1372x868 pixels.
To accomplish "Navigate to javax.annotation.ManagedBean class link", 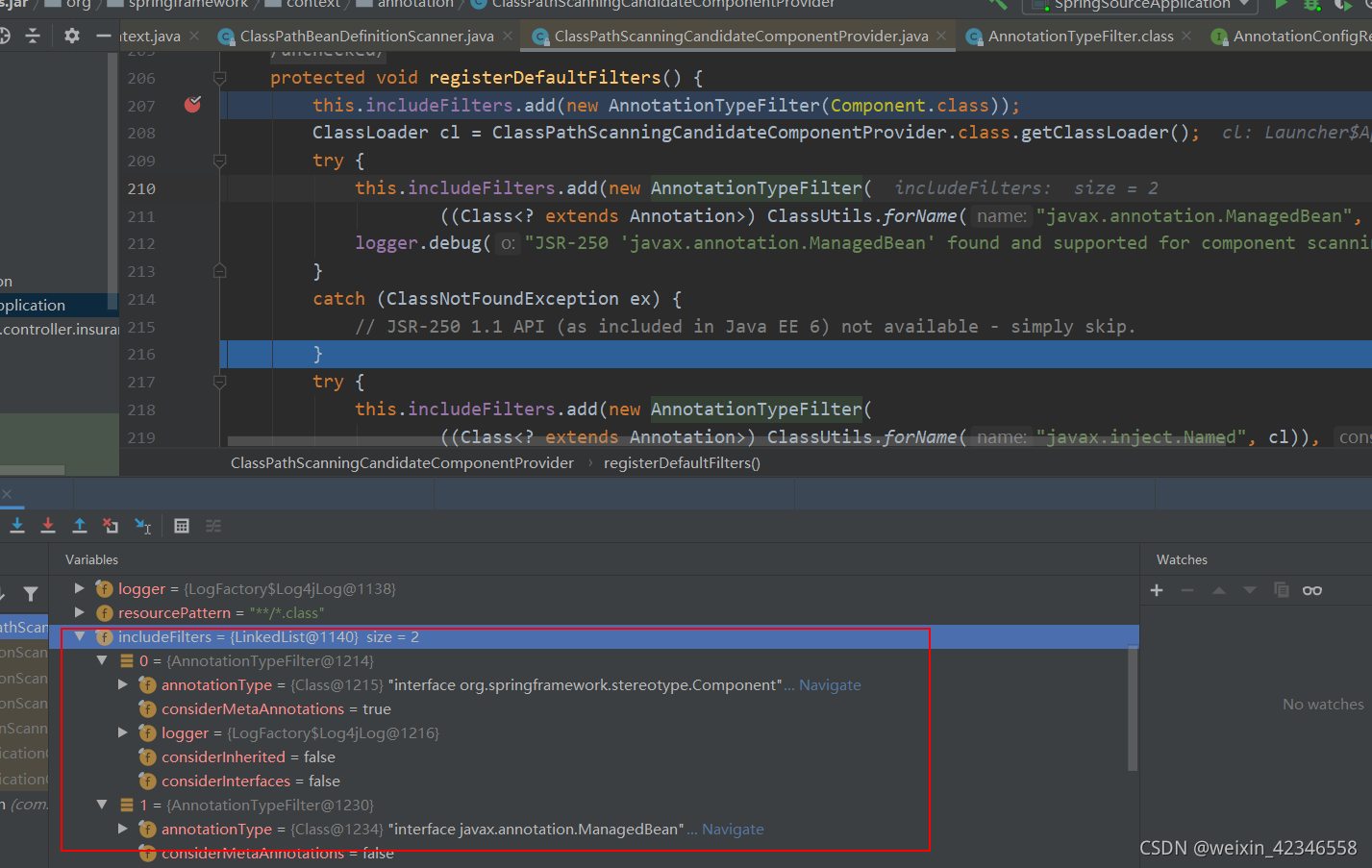I will (733, 829).
